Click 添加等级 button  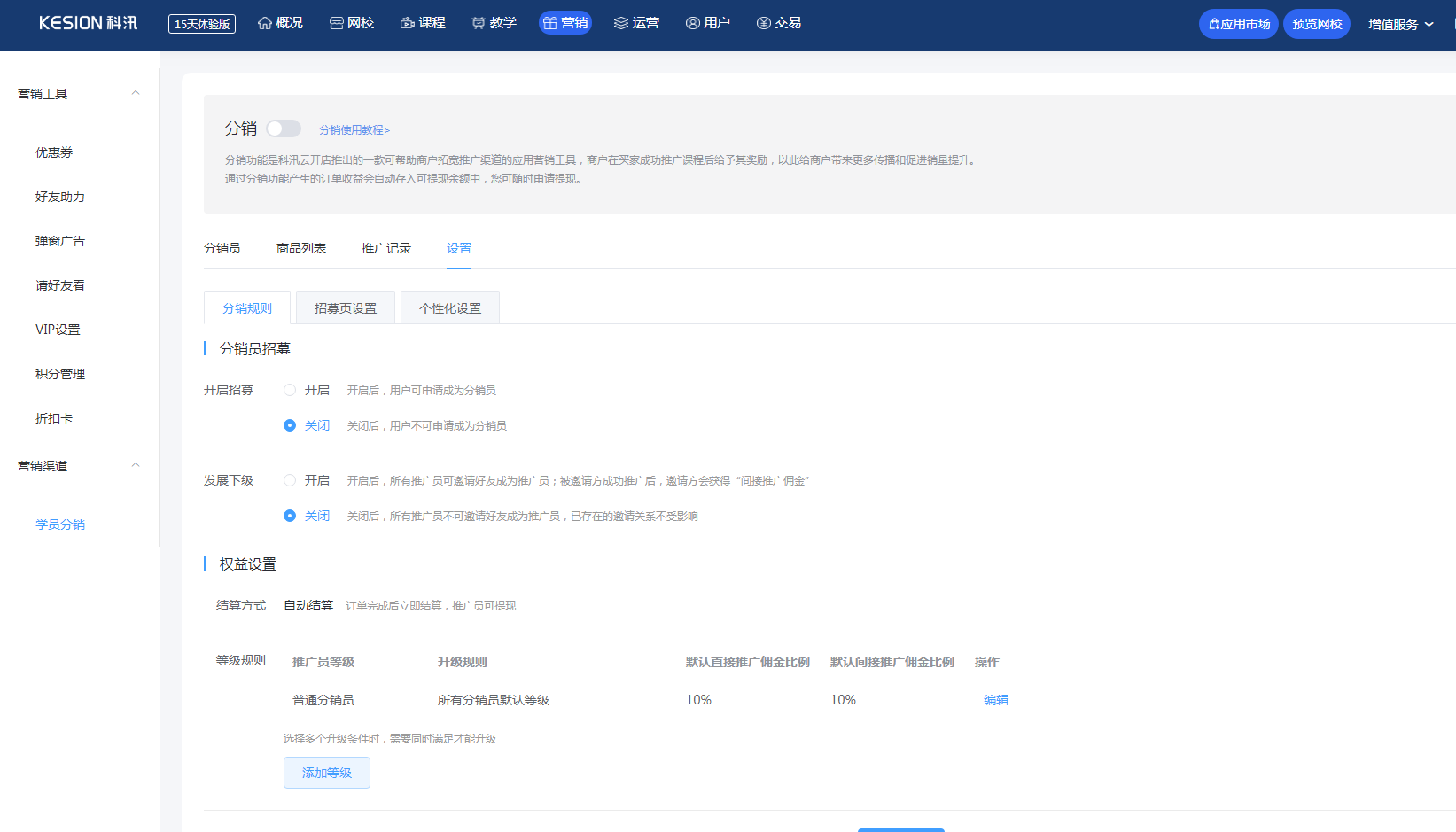pos(327,773)
